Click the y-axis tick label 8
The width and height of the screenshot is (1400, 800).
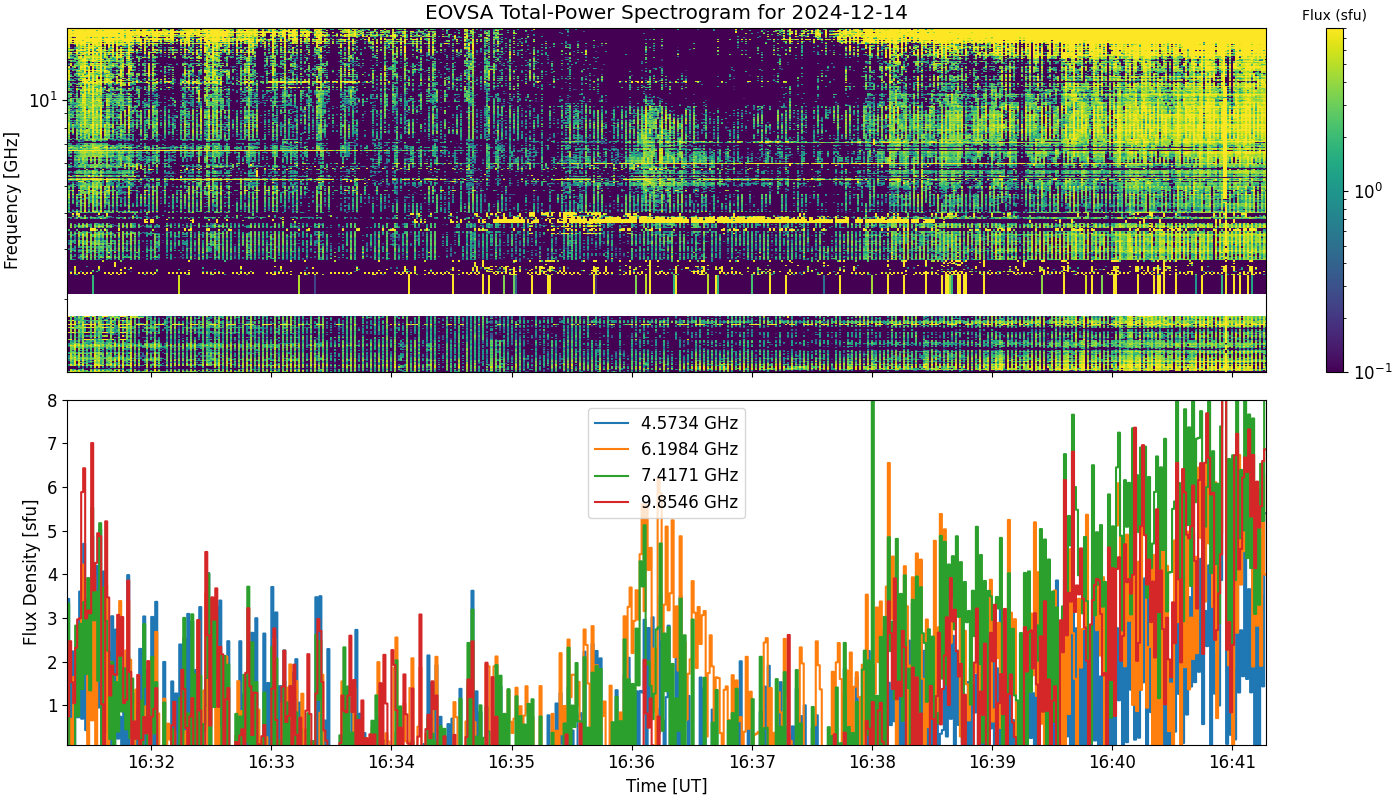click(x=54, y=400)
